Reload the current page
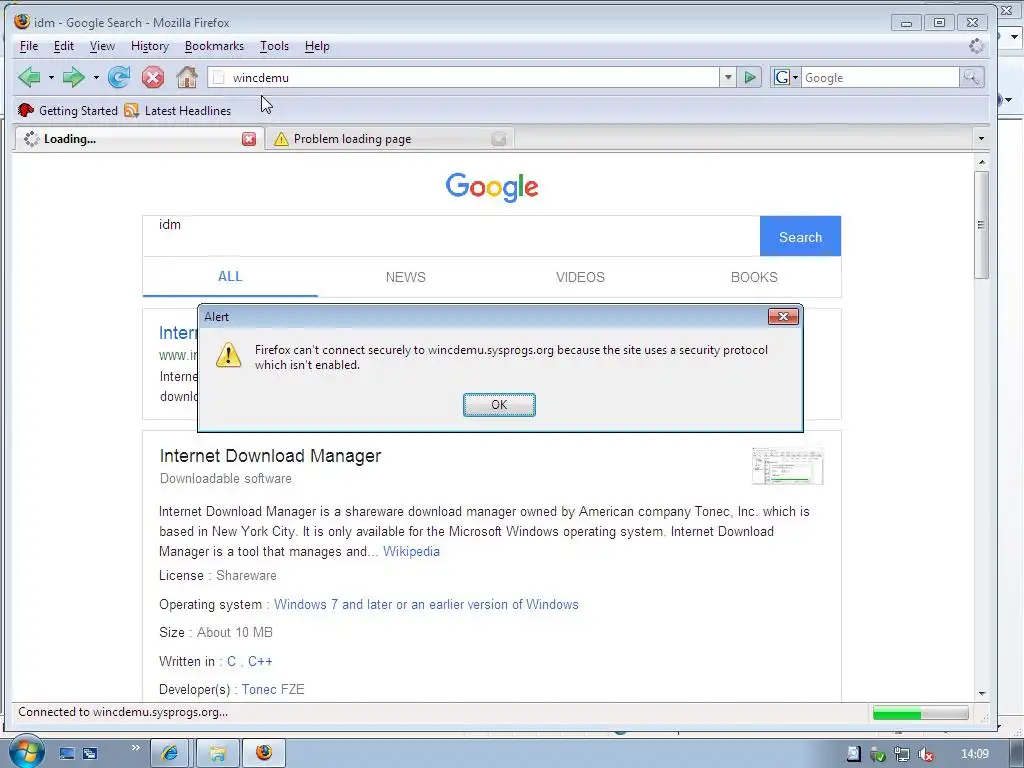 coord(119,78)
